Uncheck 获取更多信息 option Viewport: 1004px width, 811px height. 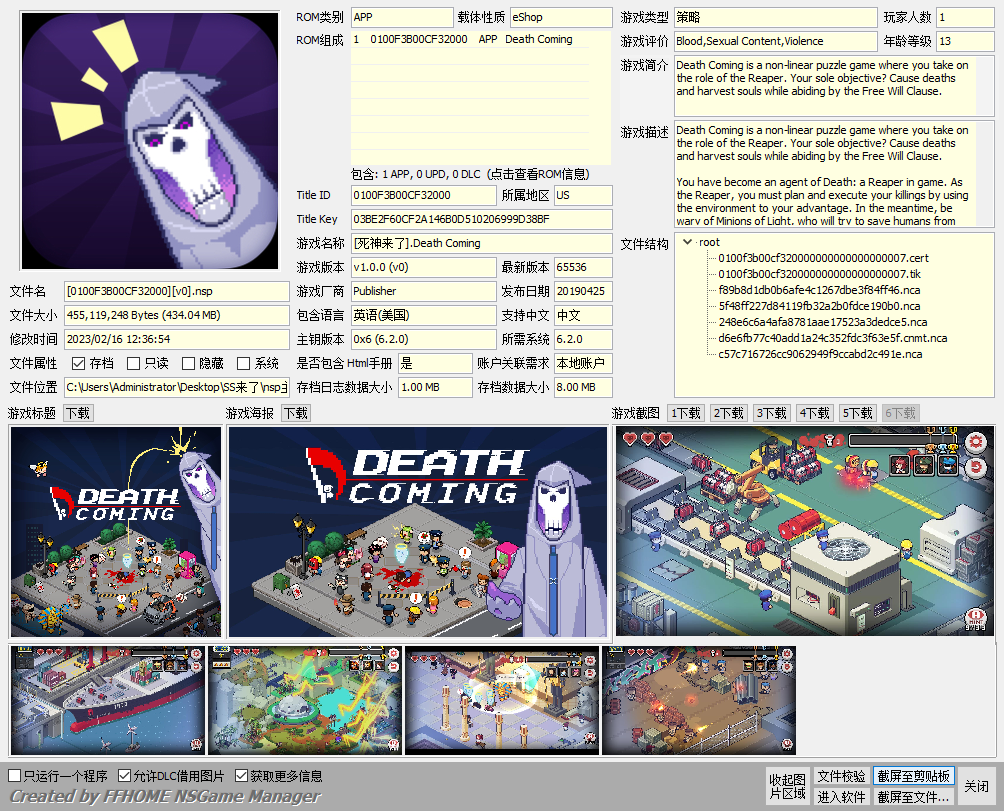(x=241, y=776)
